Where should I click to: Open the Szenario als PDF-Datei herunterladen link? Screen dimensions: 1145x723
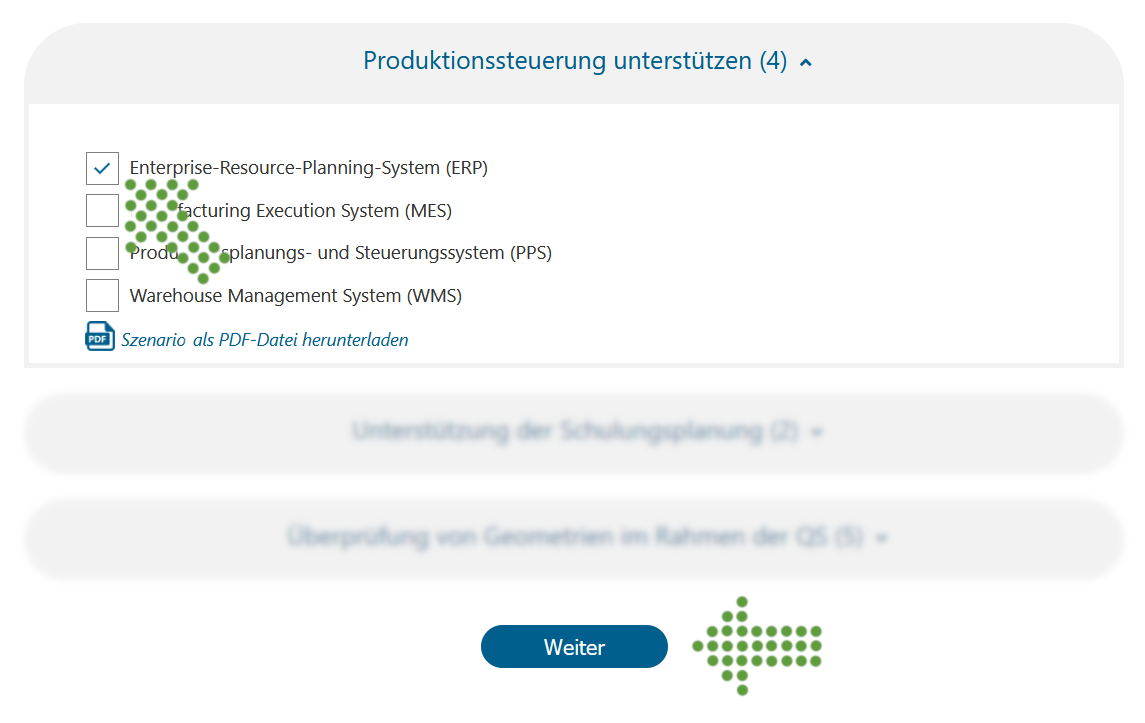(264, 340)
